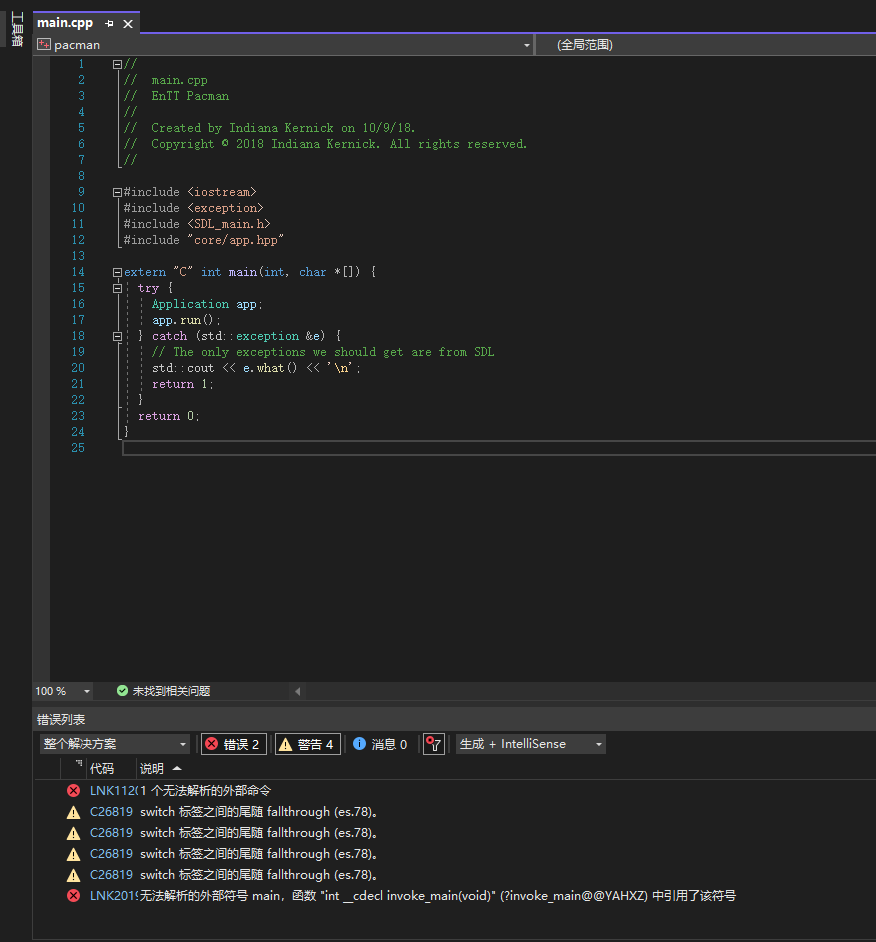Sort by the 说明 column header
This screenshot has height=942, width=876.
151,768
